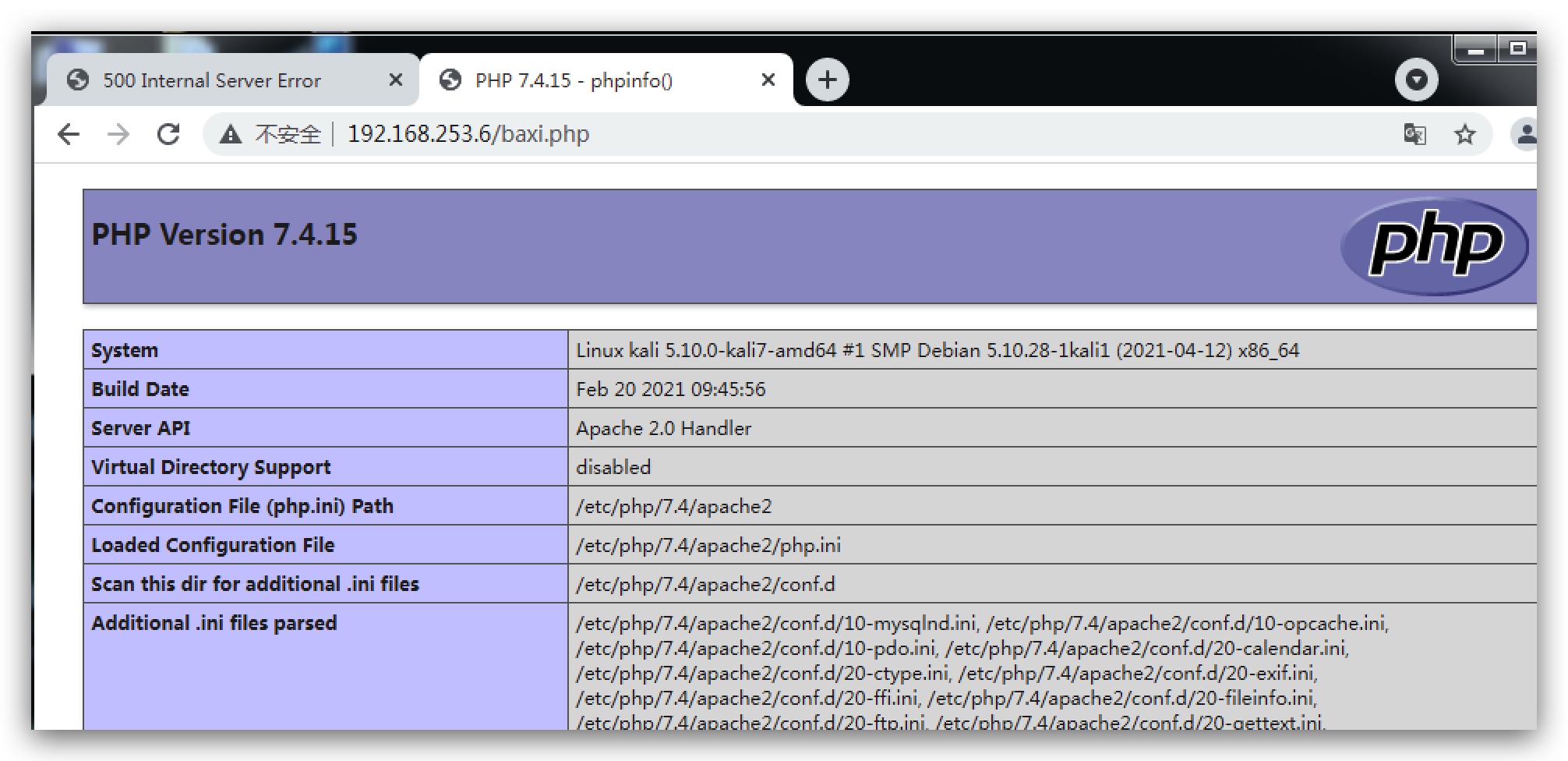Select the disabled value
Screen dimensions: 1568x761
click(x=613, y=467)
